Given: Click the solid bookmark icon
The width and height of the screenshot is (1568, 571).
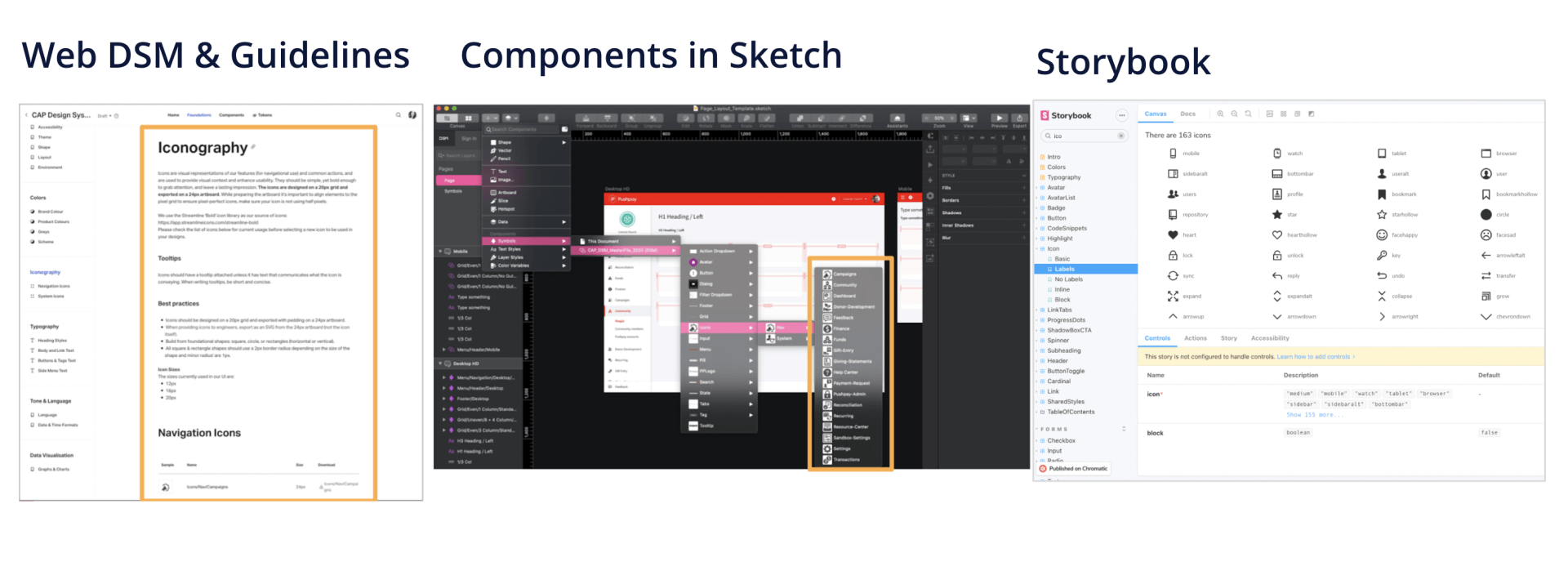Looking at the screenshot, I should tap(1382, 194).
